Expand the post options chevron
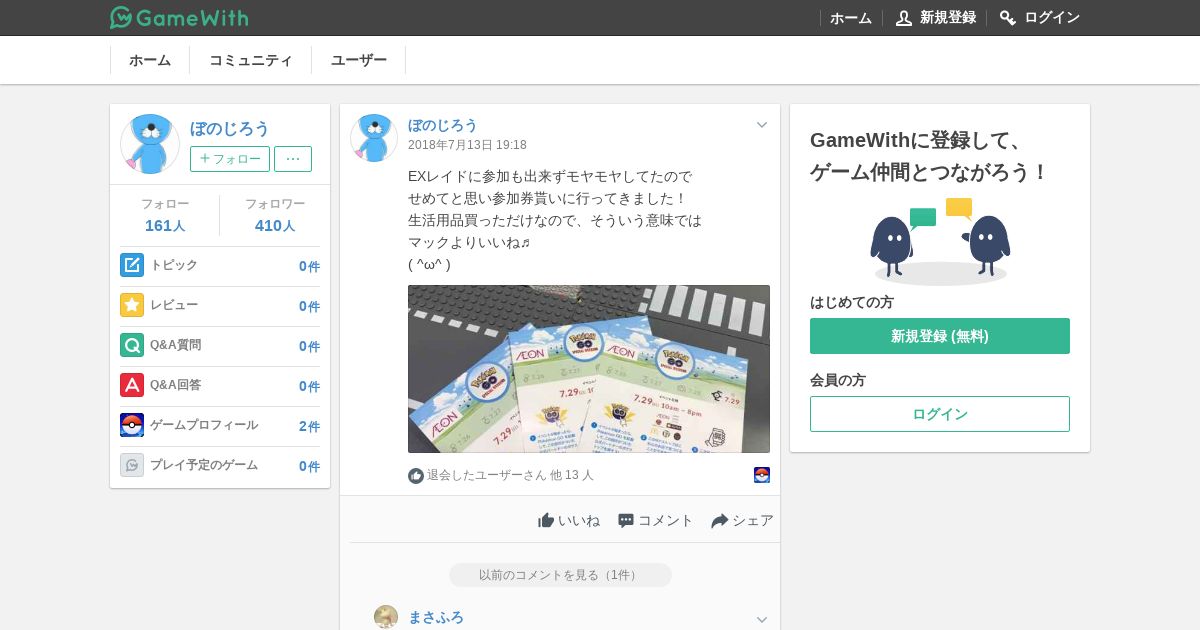The image size is (1200, 630). (x=762, y=125)
